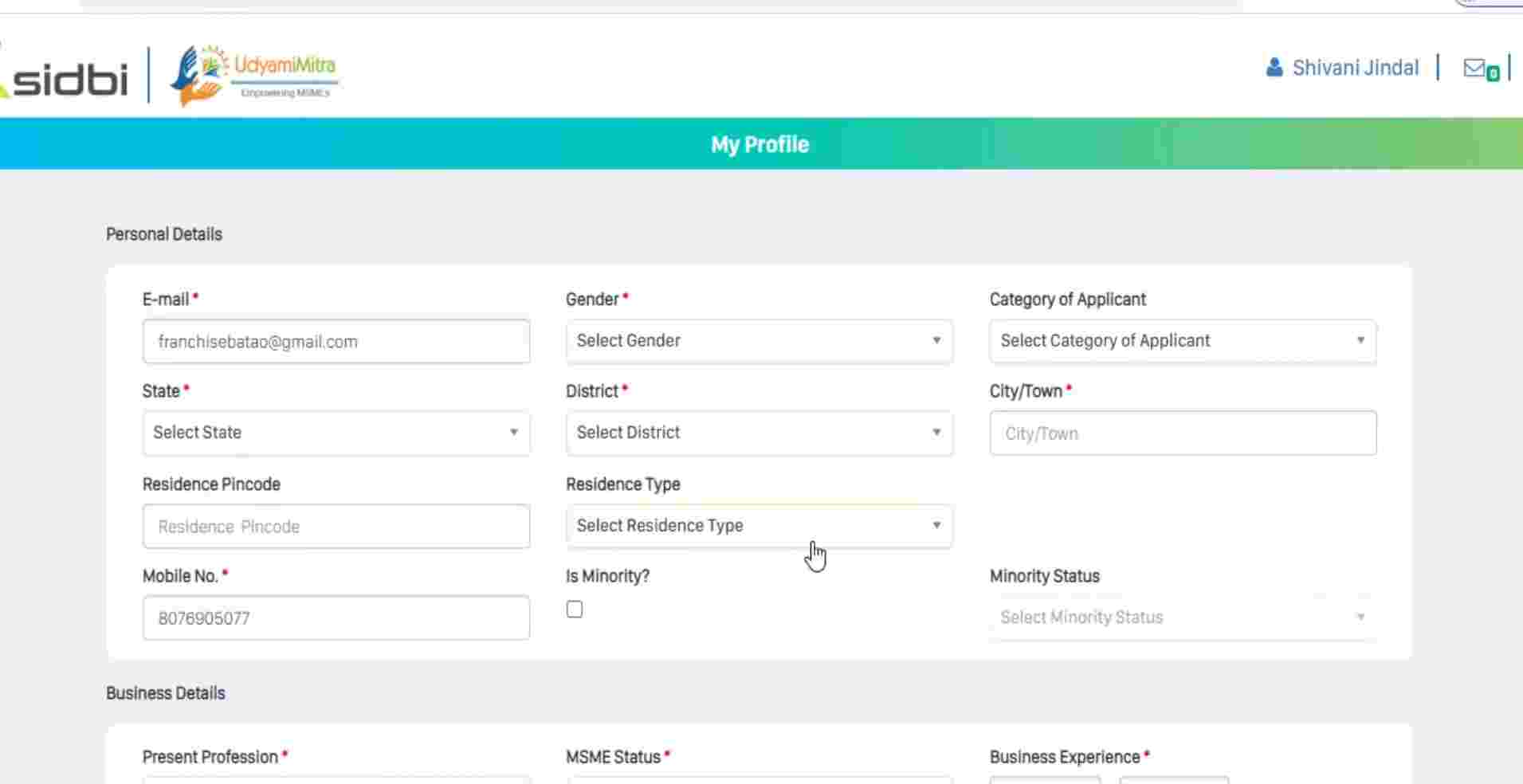Open the mail envelope icon

pos(1474,69)
